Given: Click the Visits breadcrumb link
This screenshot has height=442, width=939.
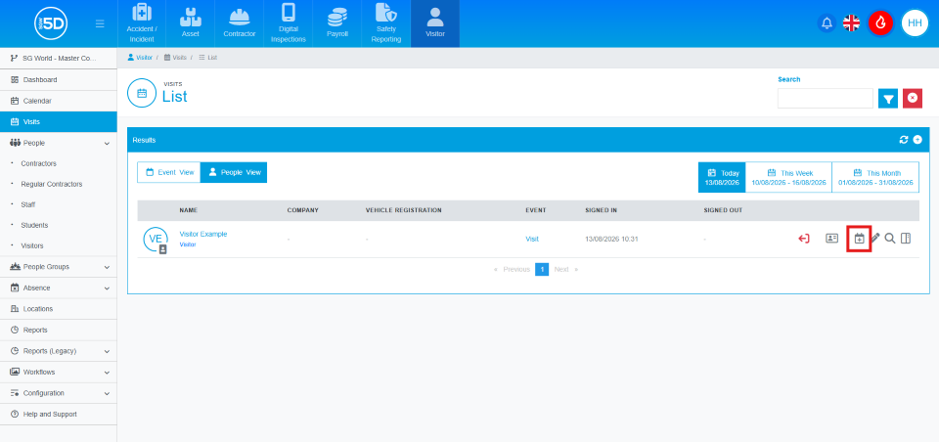Looking at the screenshot, I should 175,57.
